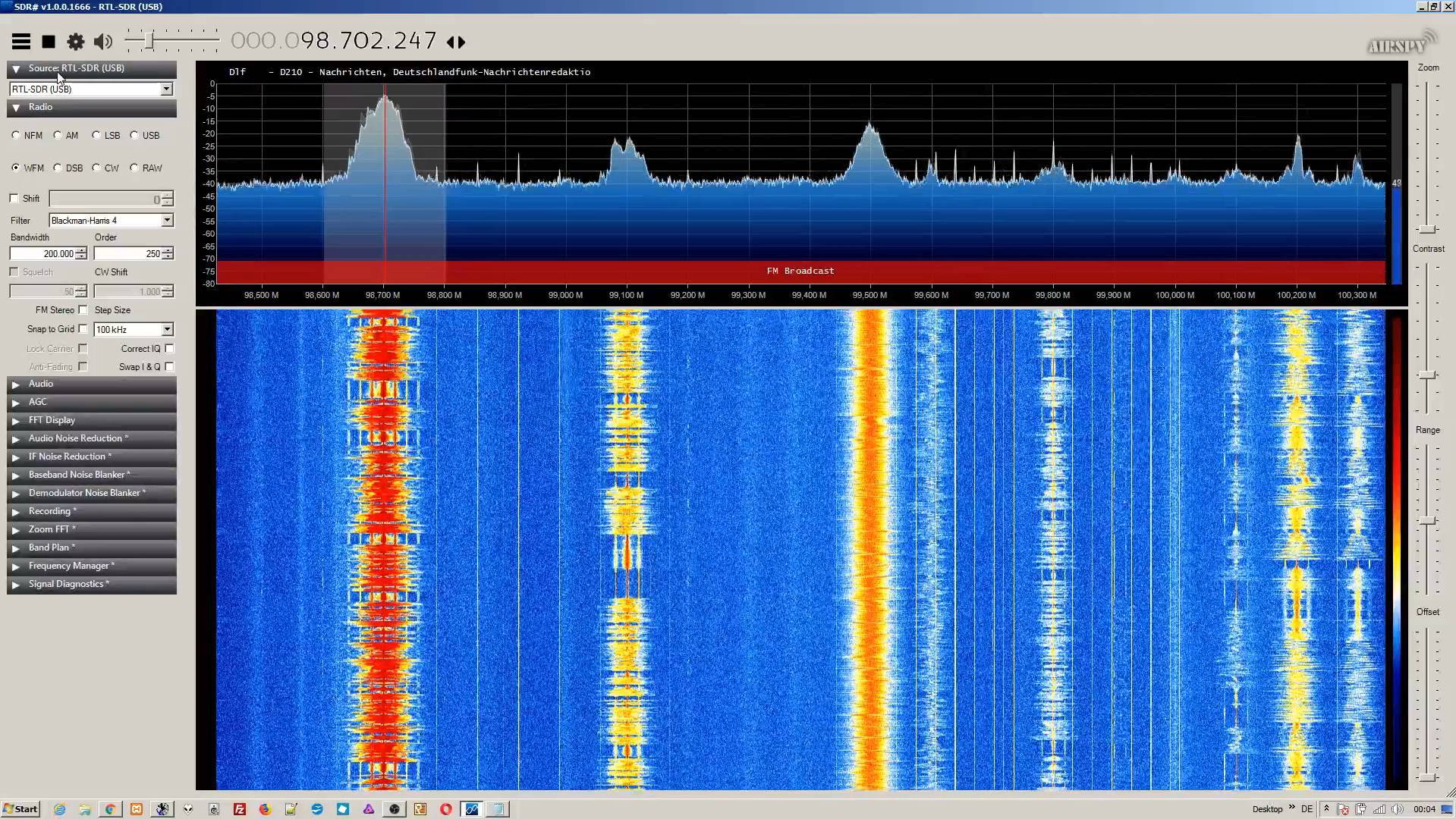Expand the Recording panel

click(x=49, y=511)
